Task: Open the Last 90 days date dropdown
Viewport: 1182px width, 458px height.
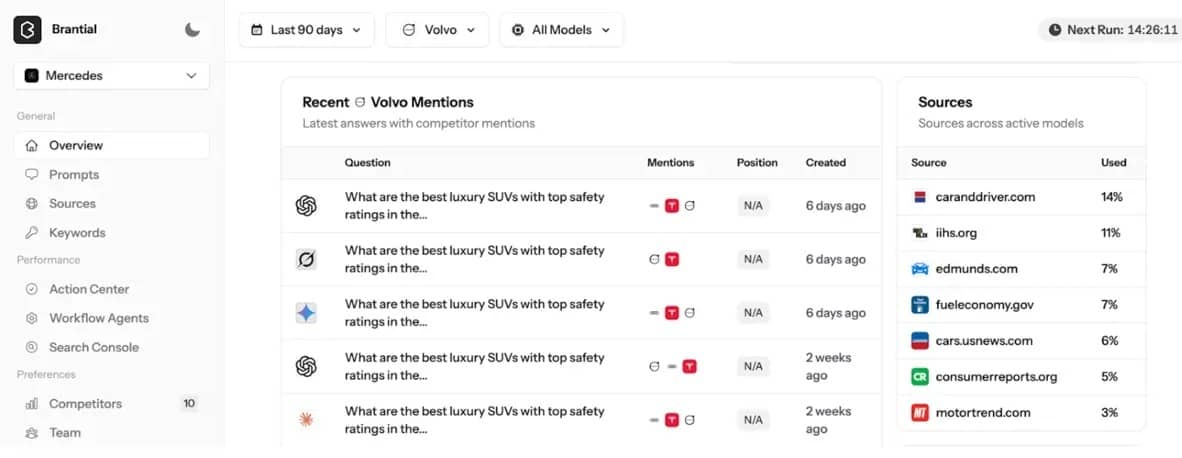Action: [306, 30]
